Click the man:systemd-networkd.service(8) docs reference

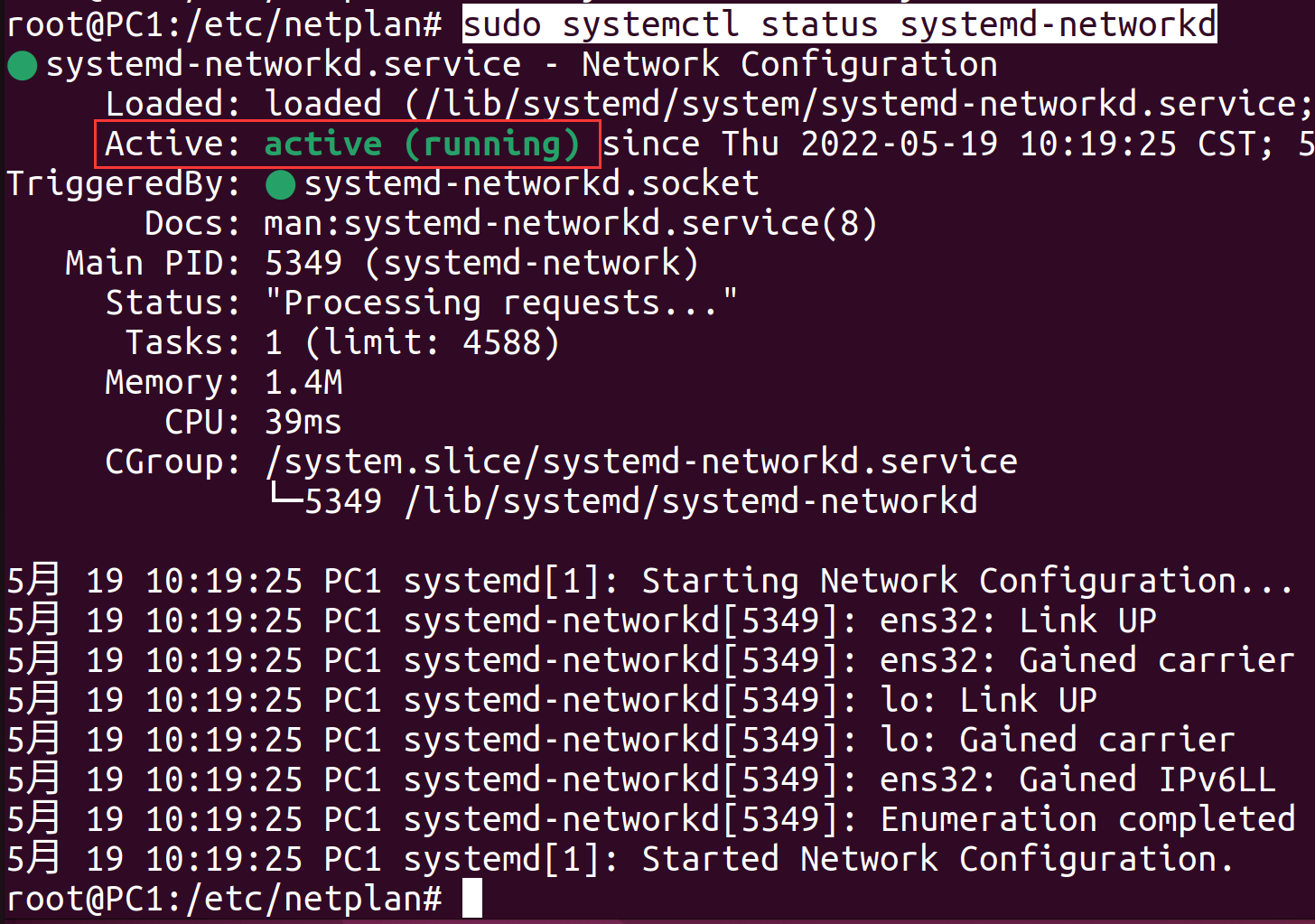pyautogui.click(x=570, y=224)
